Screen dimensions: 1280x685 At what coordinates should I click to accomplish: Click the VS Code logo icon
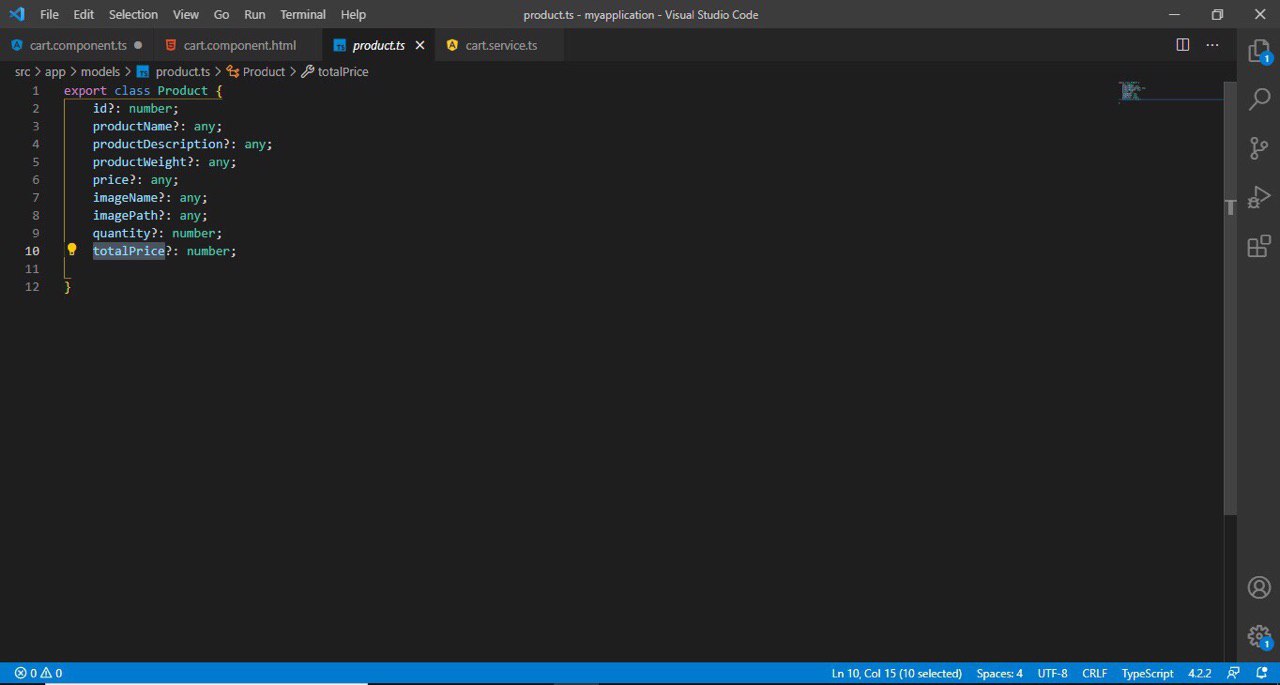16,14
